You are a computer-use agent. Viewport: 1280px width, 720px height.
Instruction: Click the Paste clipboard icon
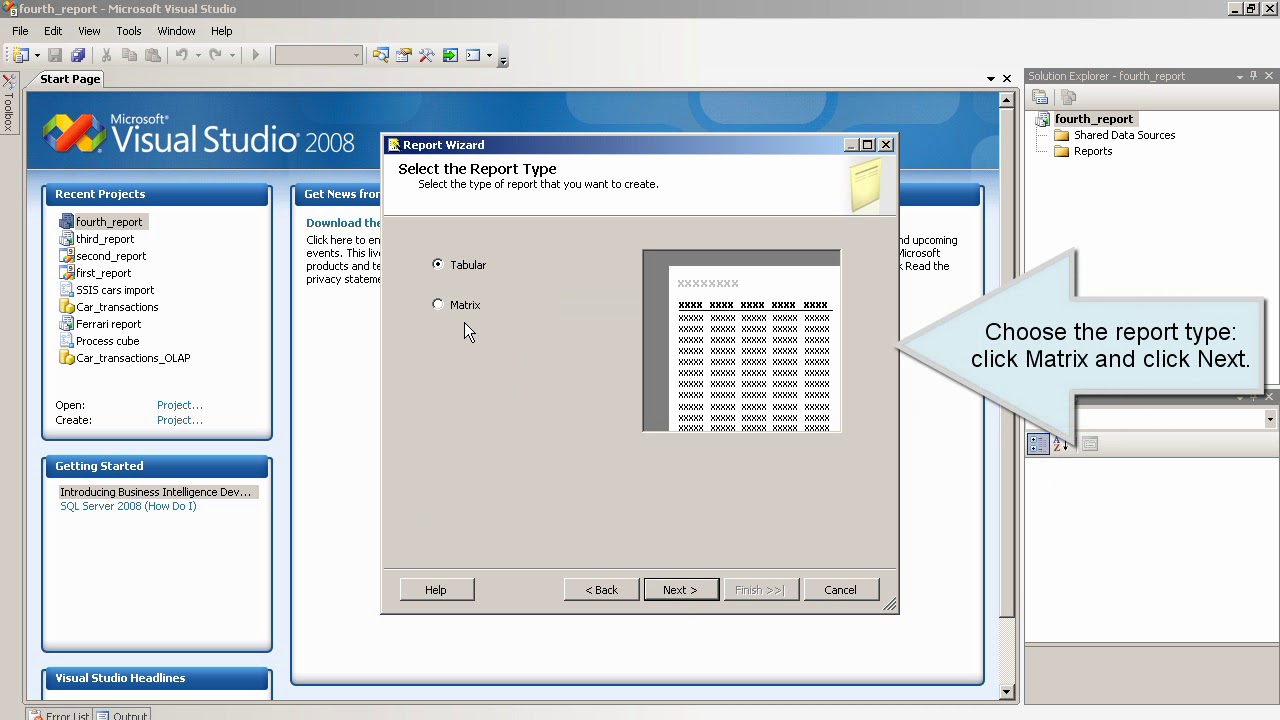pos(153,56)
